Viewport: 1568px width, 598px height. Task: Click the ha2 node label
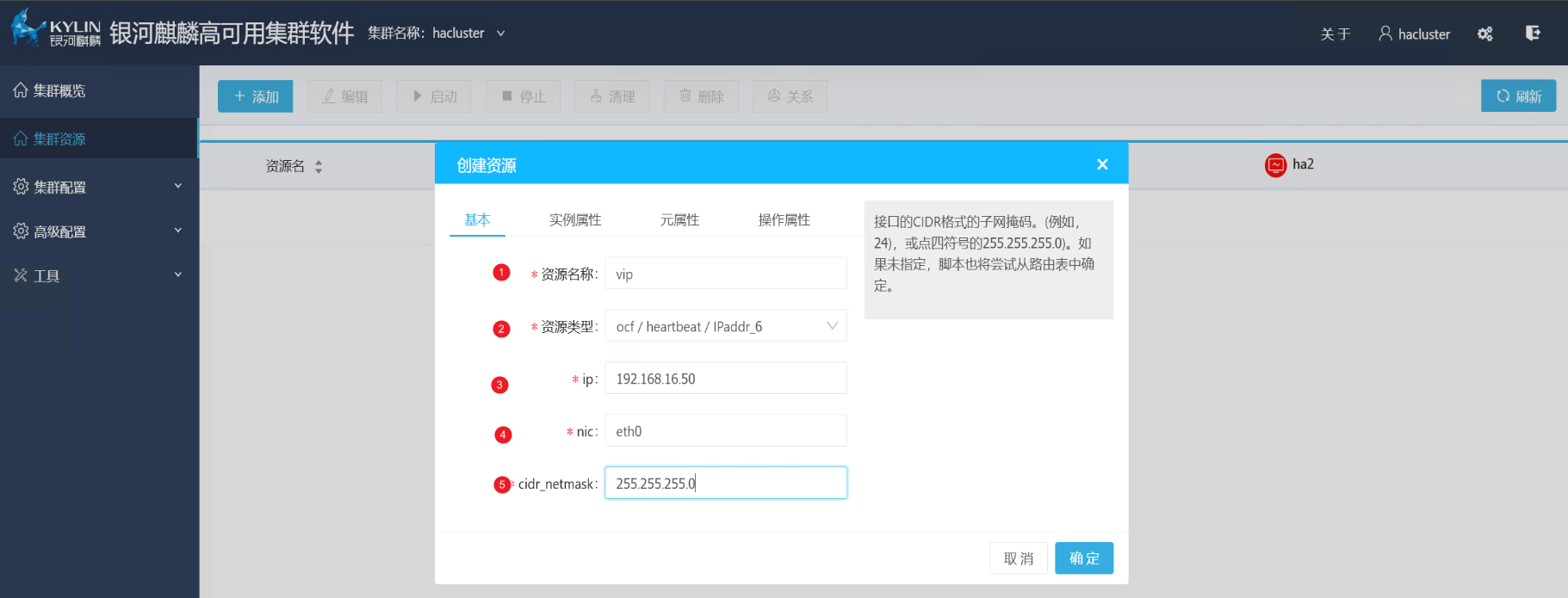(x=1303, y=164)
